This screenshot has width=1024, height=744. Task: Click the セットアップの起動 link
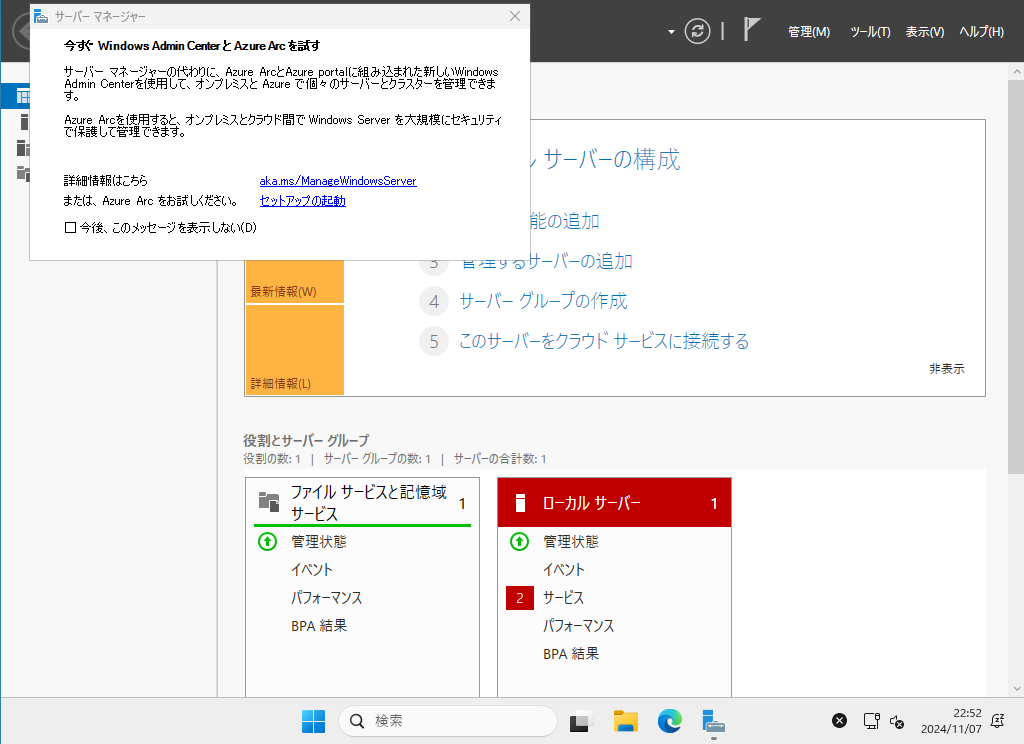point(302,201)
